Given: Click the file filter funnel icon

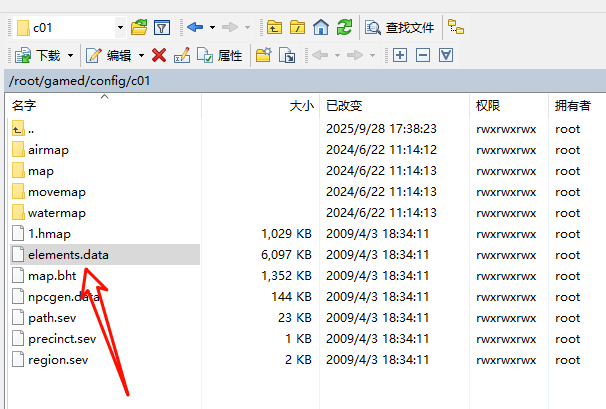Looking at the screenshot, I should (162, 27).
